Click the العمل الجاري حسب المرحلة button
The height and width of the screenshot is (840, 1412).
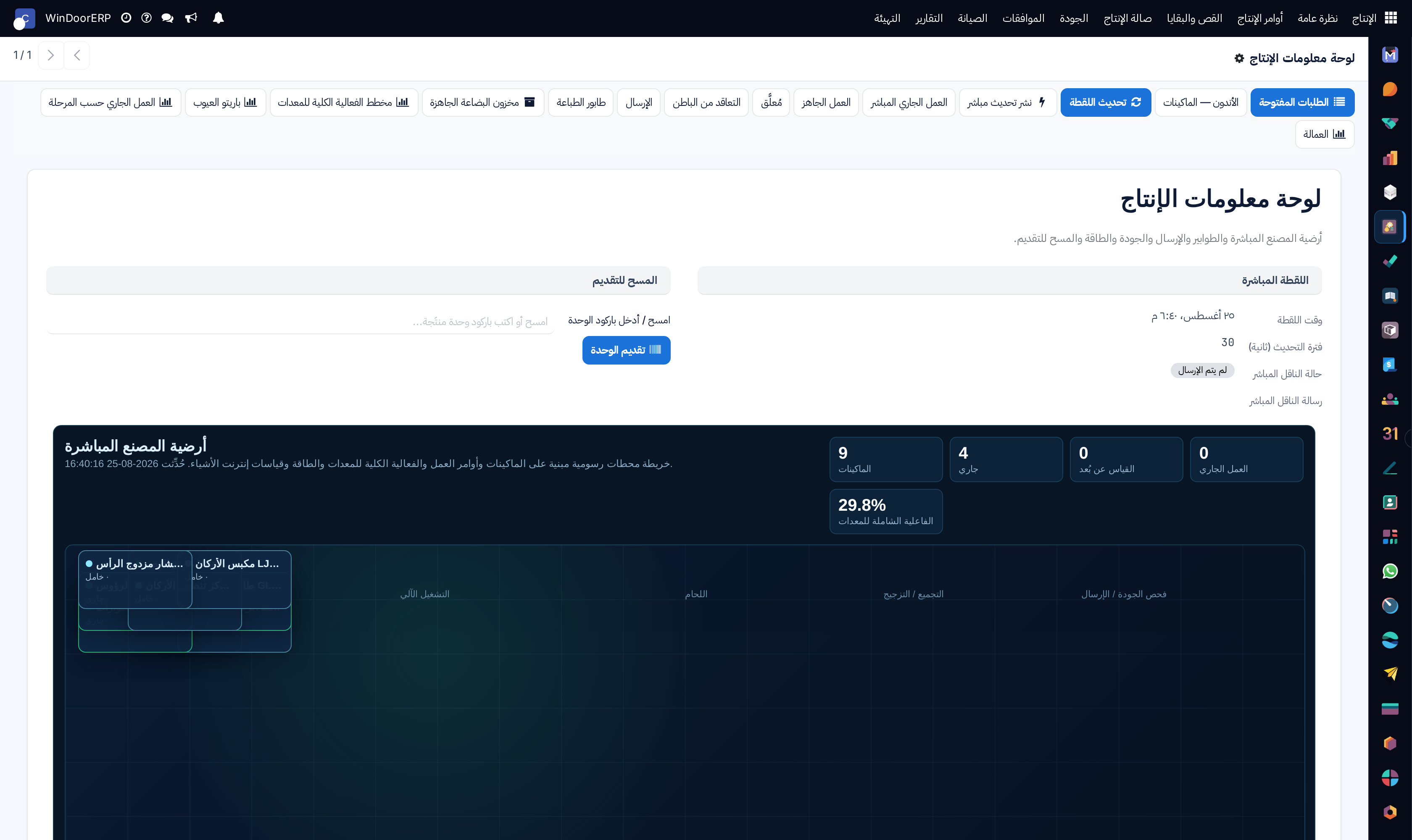tap(111, 102)
